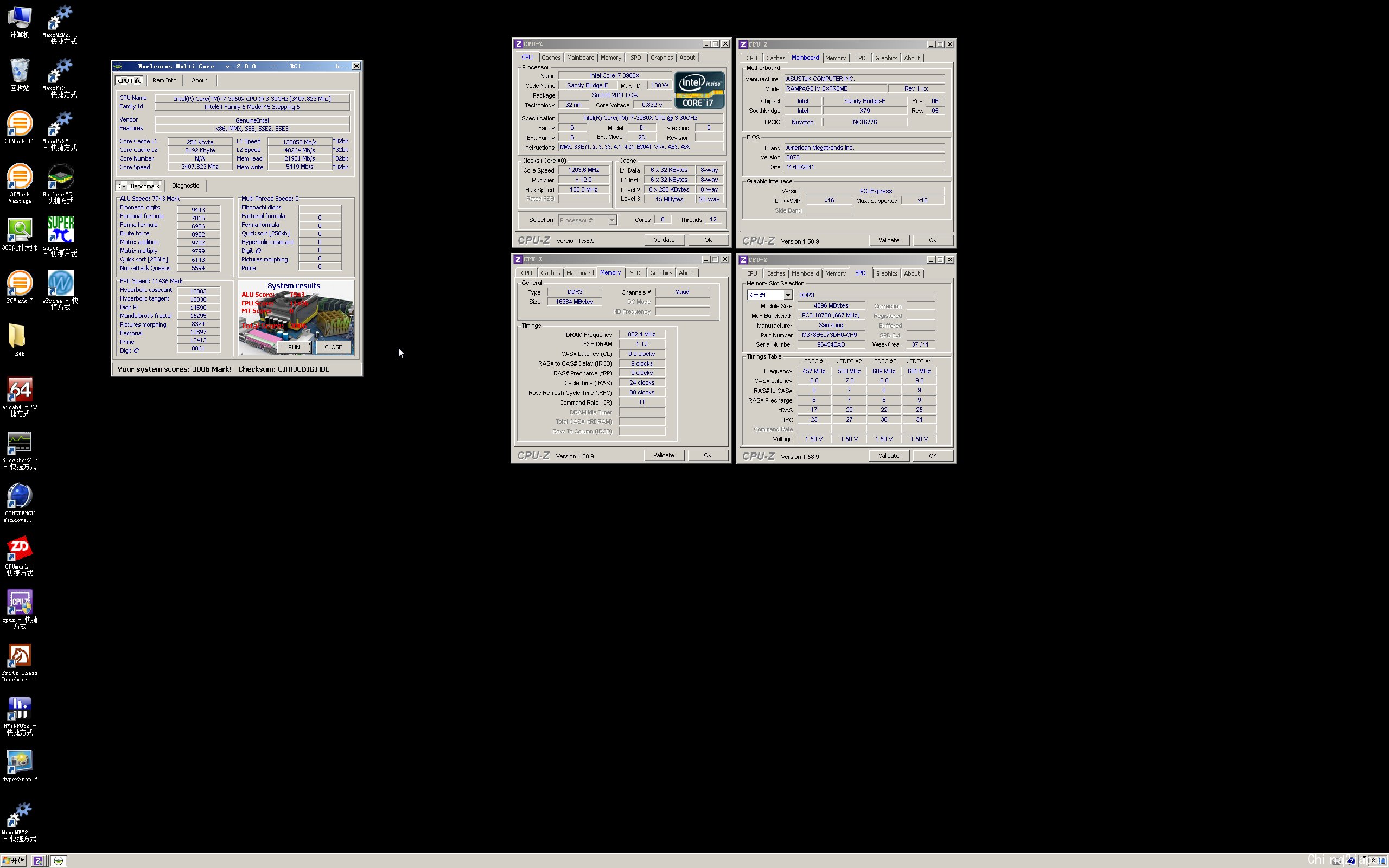Click the L1 Speed 120853 Mb/s value
This screenshot has width=1389, height=868.
[300, 142]
